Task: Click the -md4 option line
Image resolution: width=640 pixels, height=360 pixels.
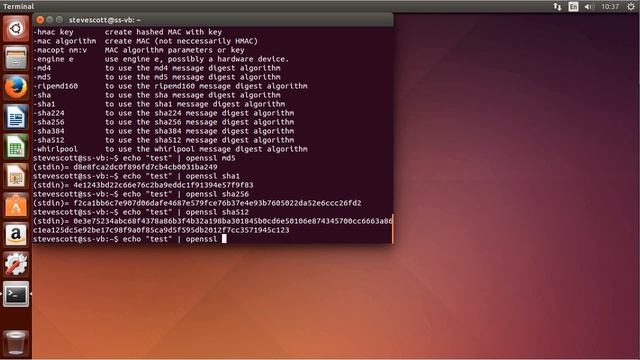Action: pyautogui.click(x=157, y=68)
